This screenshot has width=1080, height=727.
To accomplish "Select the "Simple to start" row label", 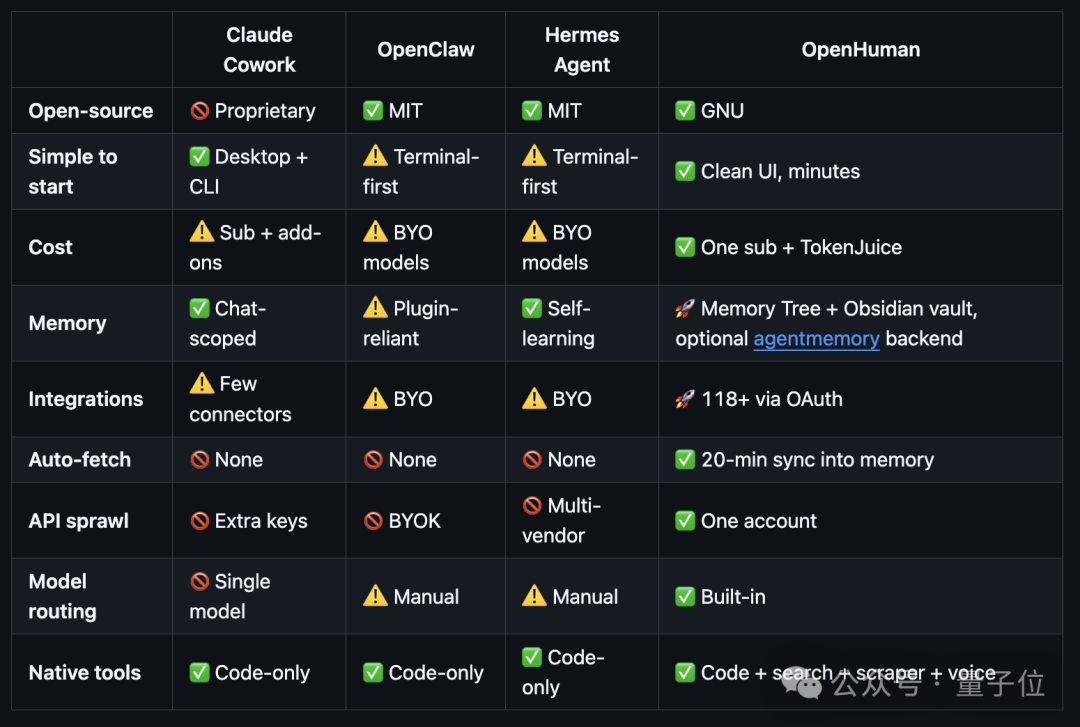I will pyautogui.click(x=73, y=172).
